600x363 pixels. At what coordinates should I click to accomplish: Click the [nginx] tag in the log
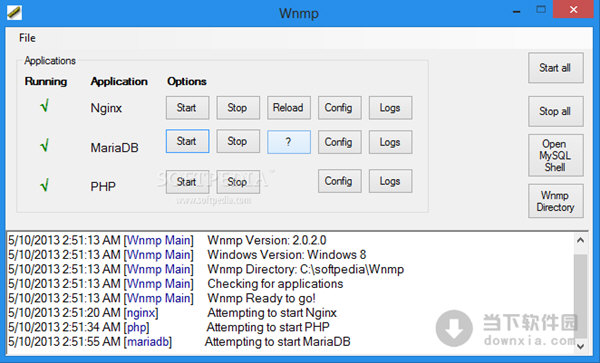[x=141, y=313]
